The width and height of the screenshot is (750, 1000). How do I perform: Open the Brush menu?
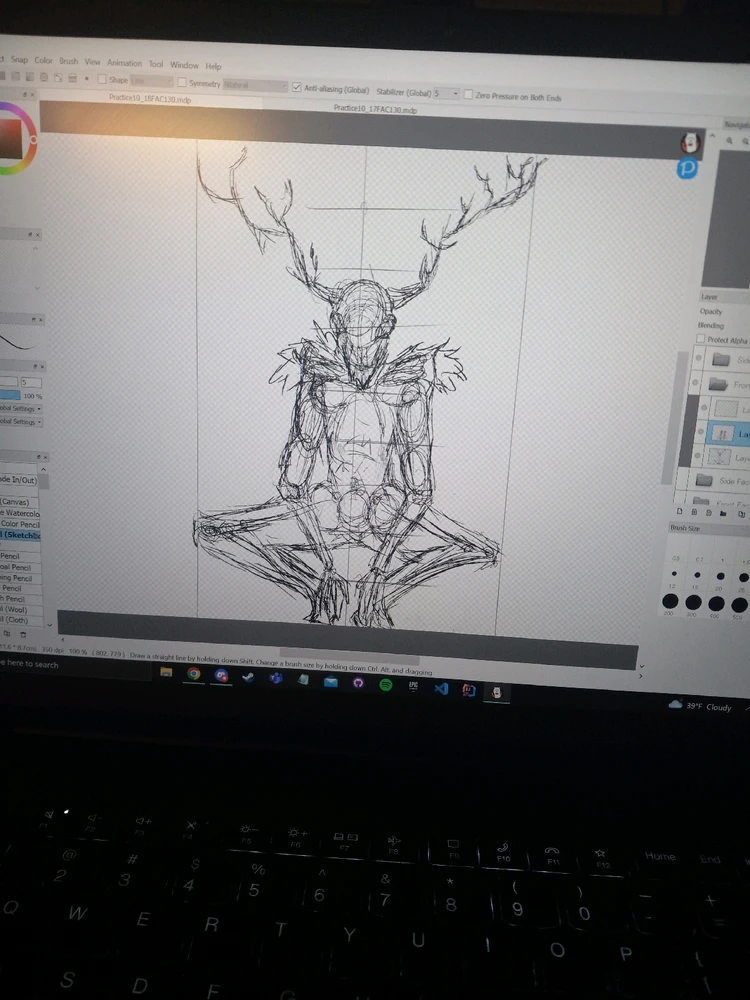coord(68,61)
